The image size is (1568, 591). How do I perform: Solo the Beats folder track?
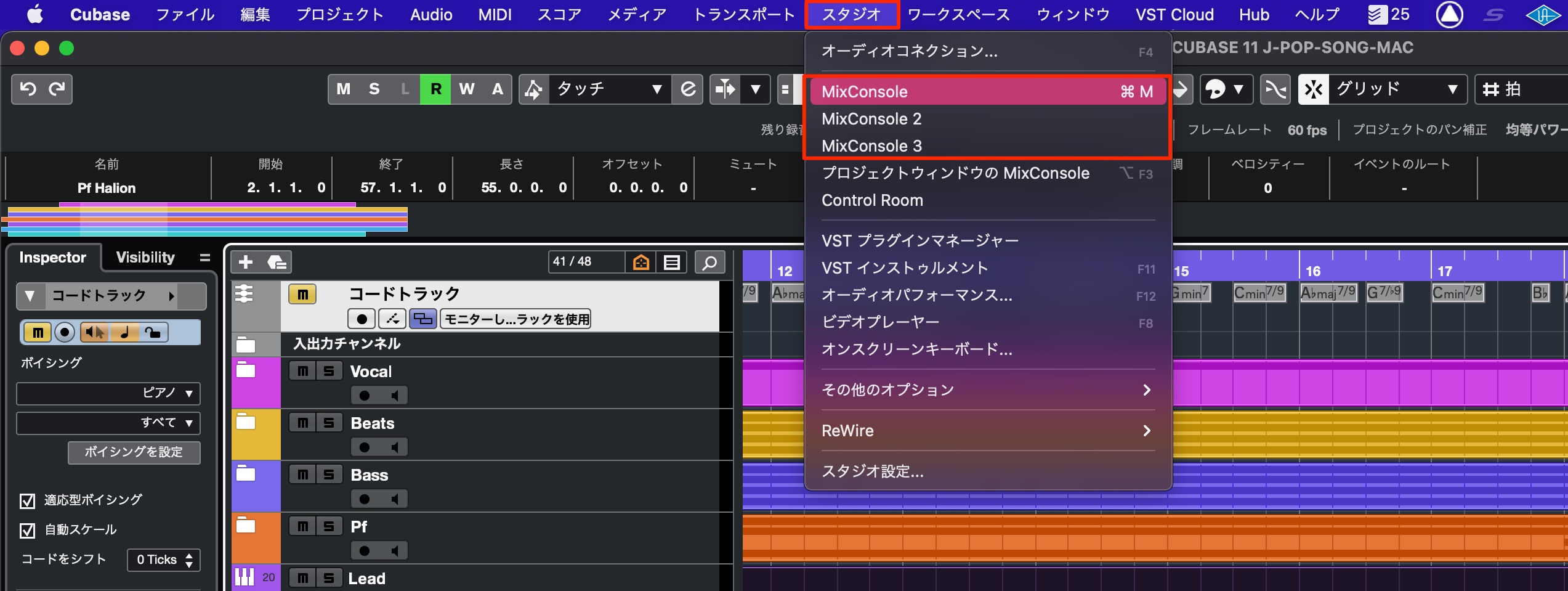(x=329, y=423)
